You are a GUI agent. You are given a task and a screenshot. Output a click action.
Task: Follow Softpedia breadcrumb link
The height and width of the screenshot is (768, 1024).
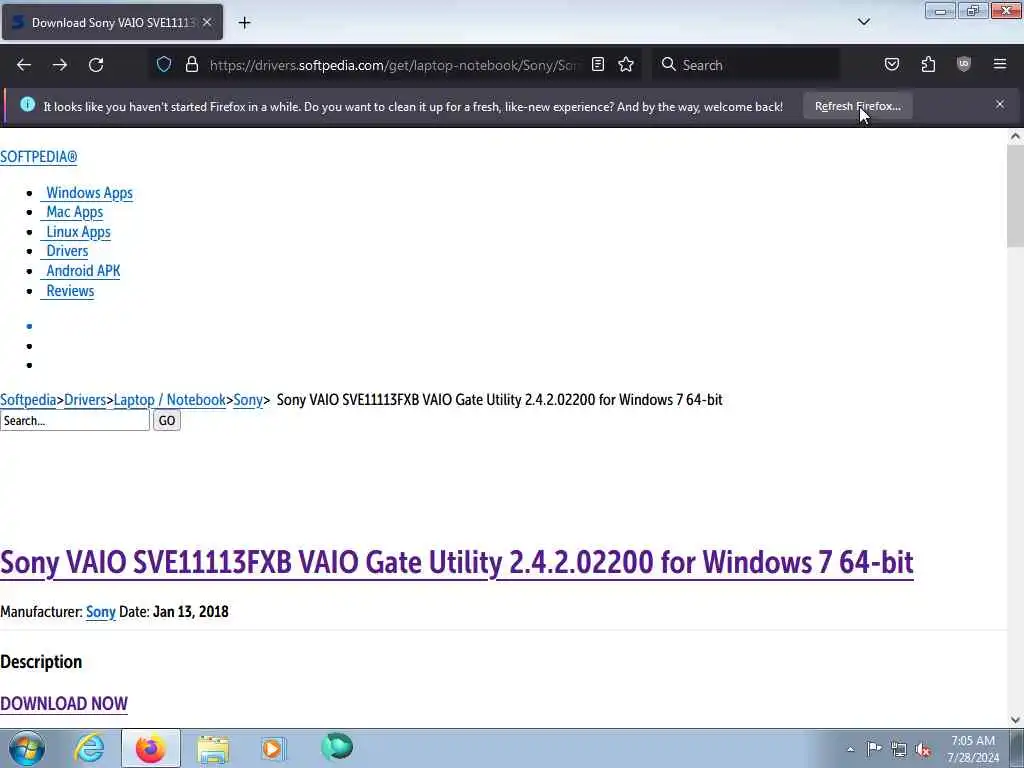point(28,400)
